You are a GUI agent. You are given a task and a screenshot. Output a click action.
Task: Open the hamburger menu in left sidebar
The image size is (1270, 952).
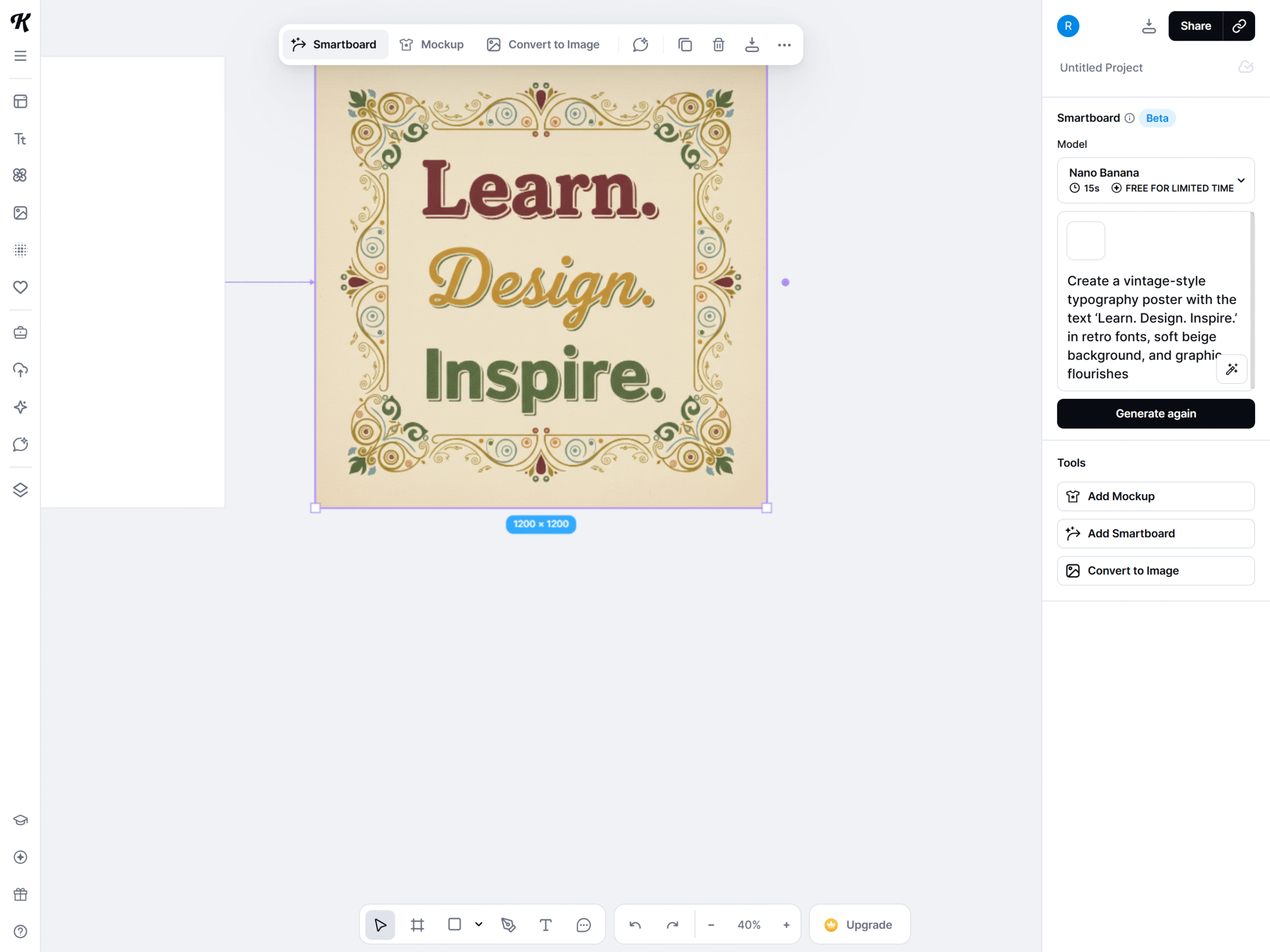click(x=21, y=56)
